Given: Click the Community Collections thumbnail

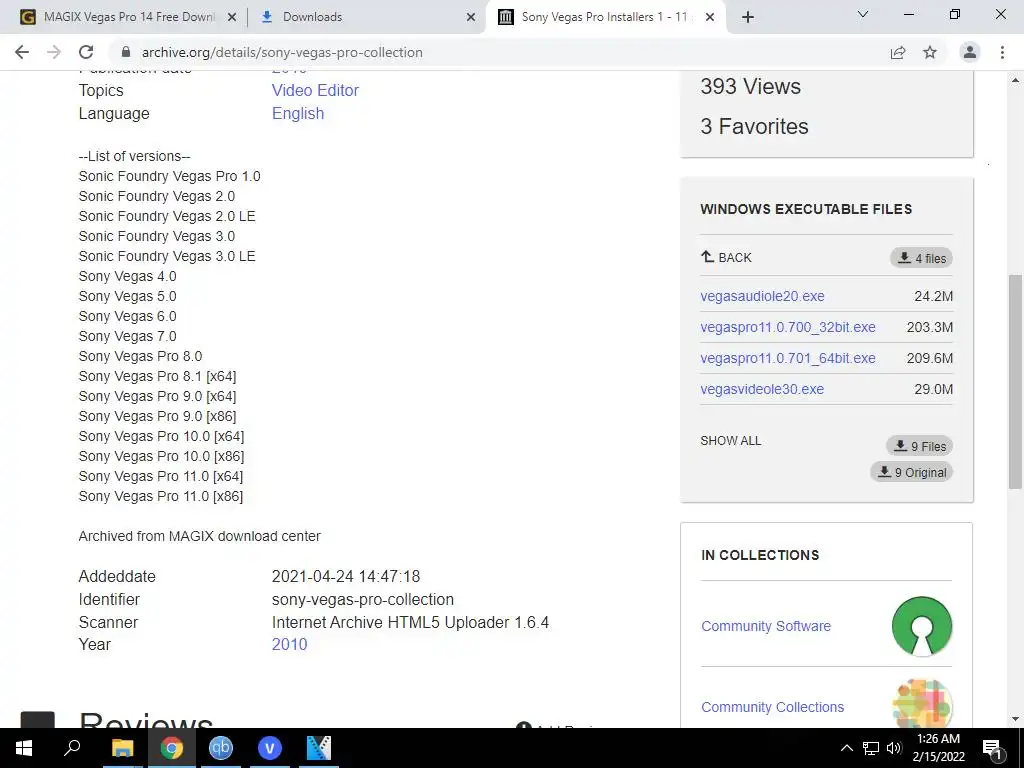Looking at the screenshot, I should tap(921, 703).
